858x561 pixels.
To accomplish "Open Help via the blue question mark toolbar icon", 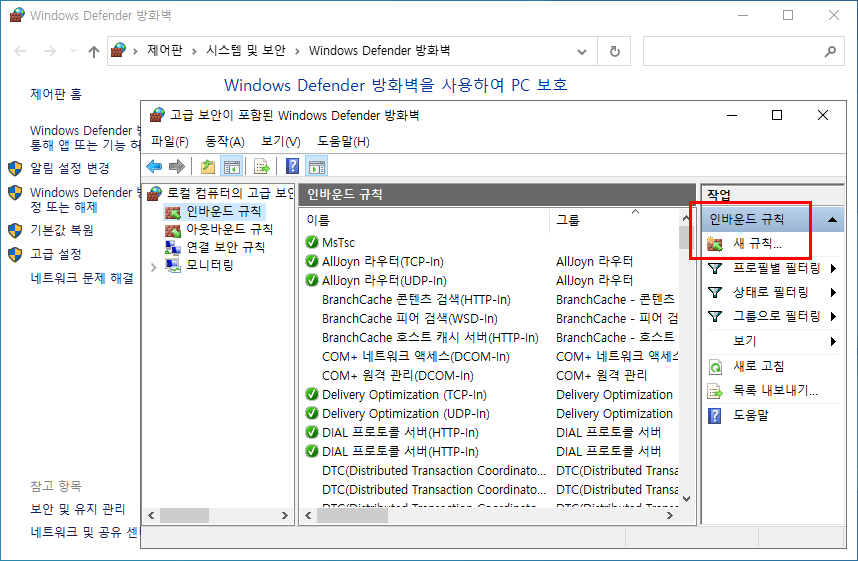I will [x=293, y=166].
